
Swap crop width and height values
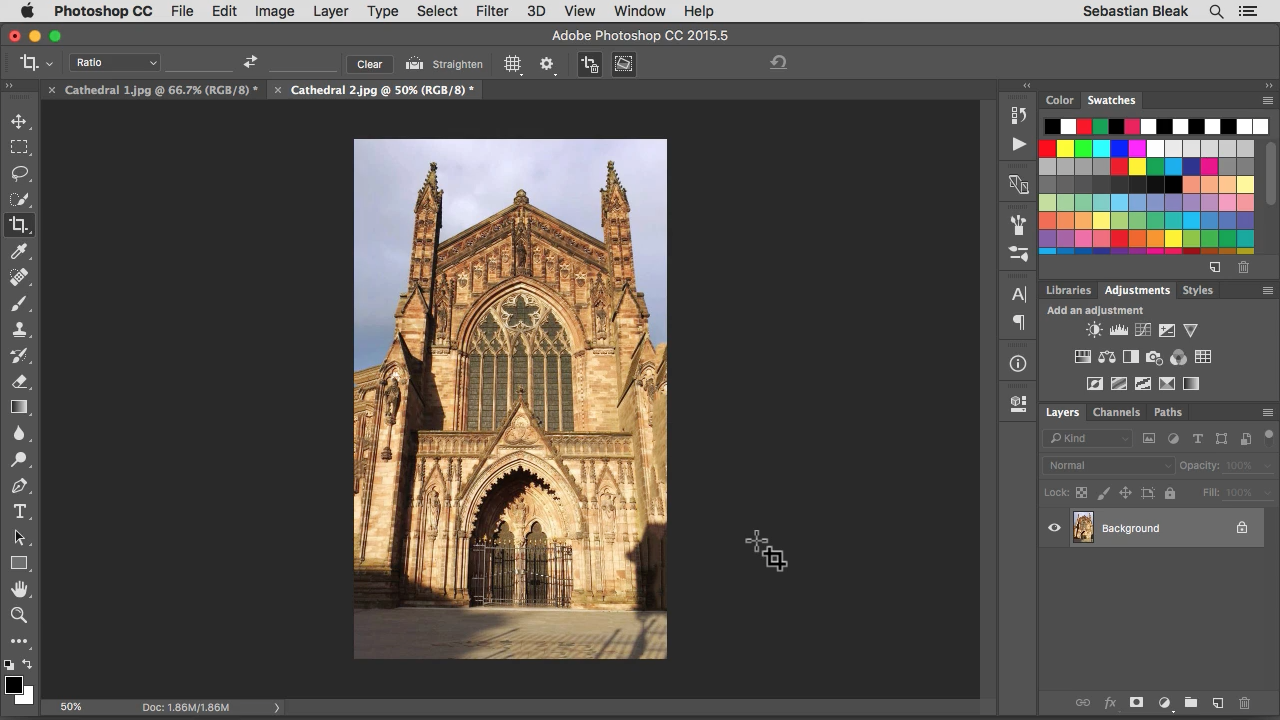coord(250,63)
